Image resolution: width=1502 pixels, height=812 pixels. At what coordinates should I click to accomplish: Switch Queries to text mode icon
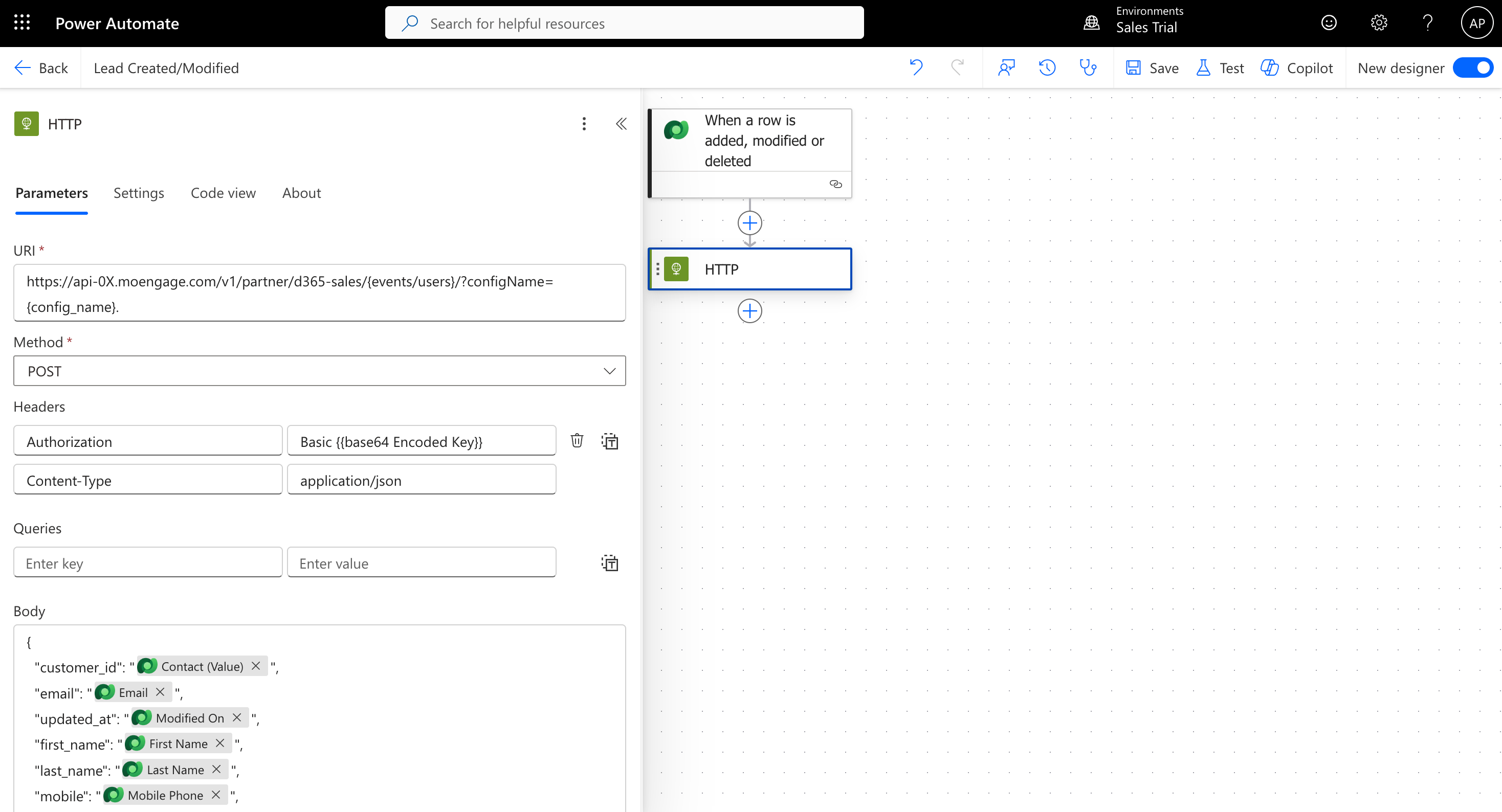[610, 562]
